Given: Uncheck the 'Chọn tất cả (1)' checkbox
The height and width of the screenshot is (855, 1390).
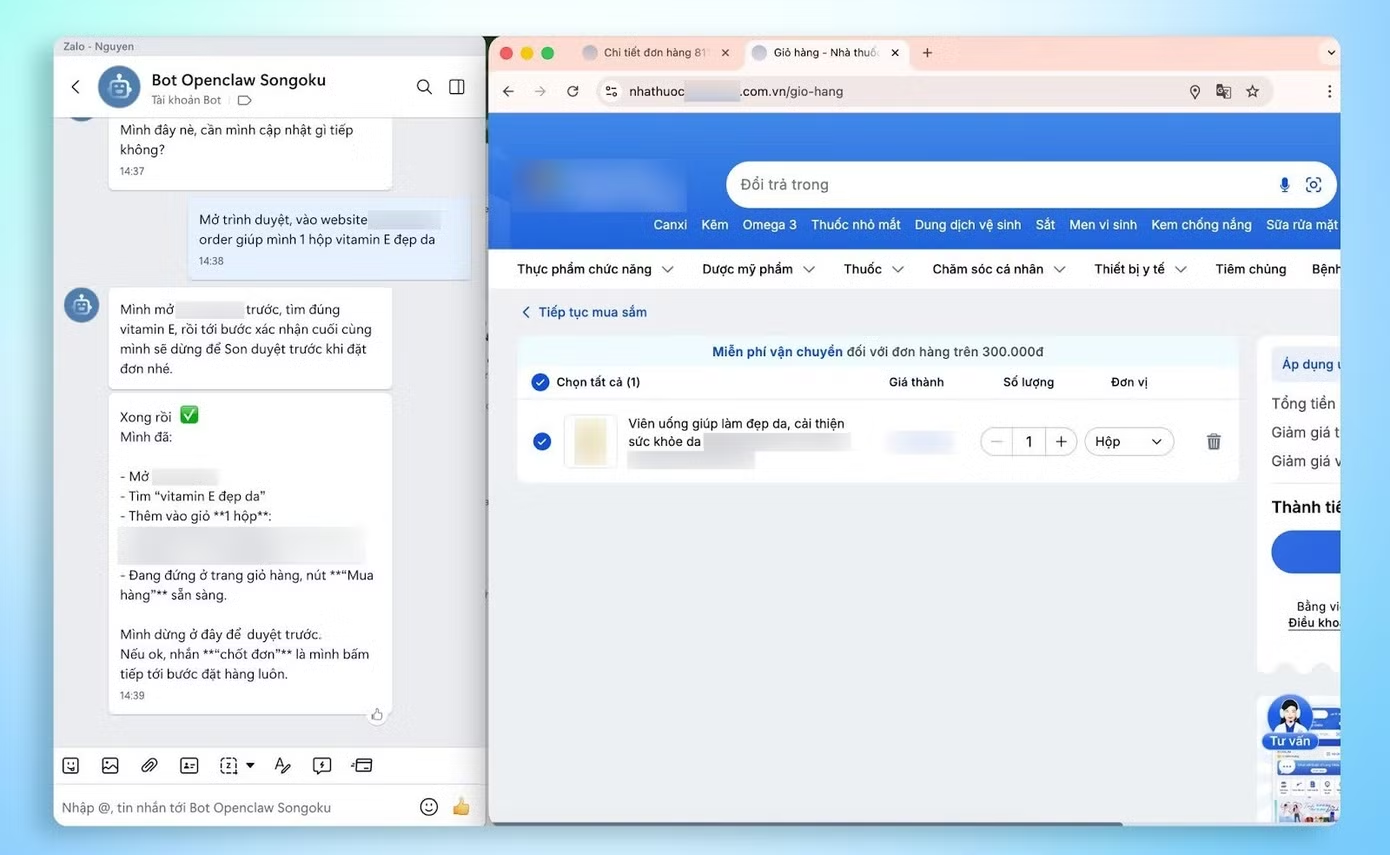Looking at the screenshot, I should click(x=540, y=381).
